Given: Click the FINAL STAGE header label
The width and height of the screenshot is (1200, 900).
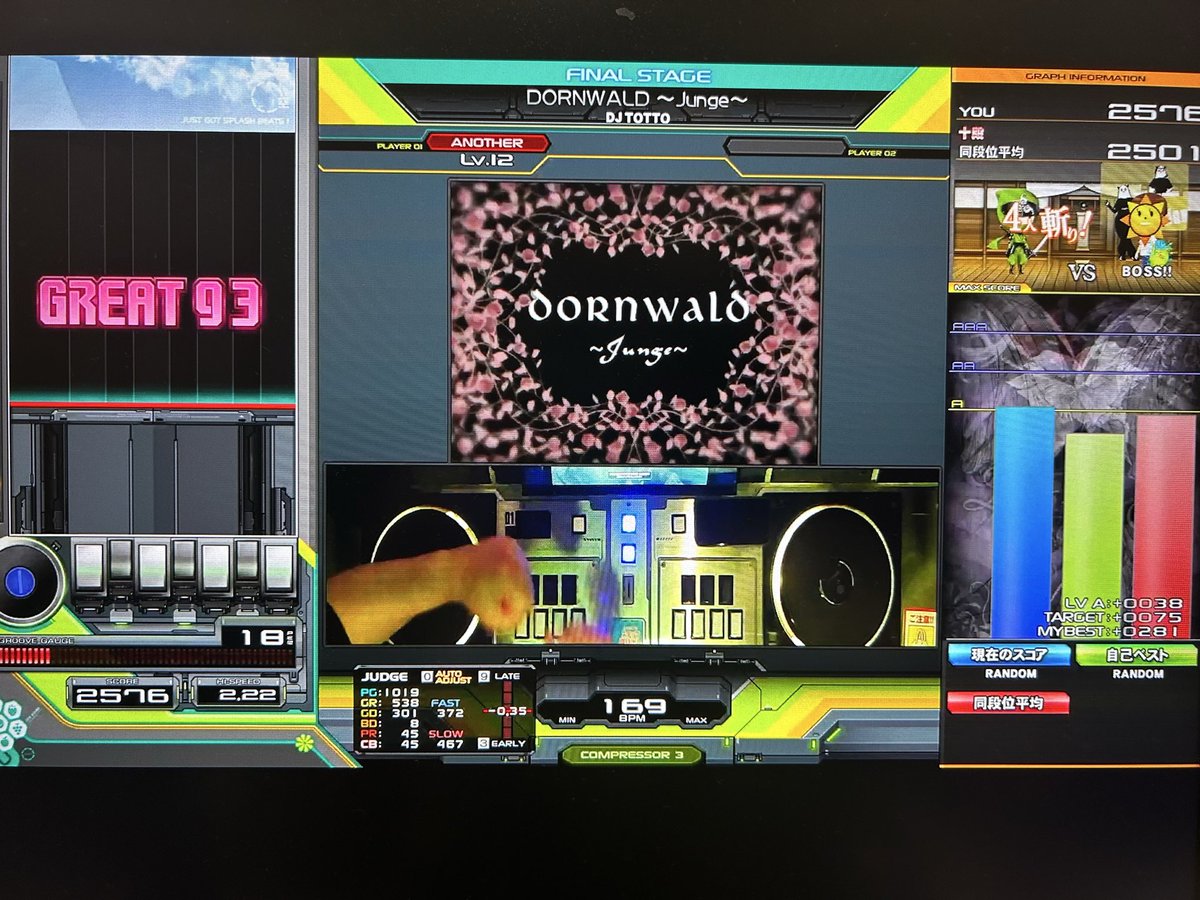Looking at the screenshot, I should click(638, 75).
